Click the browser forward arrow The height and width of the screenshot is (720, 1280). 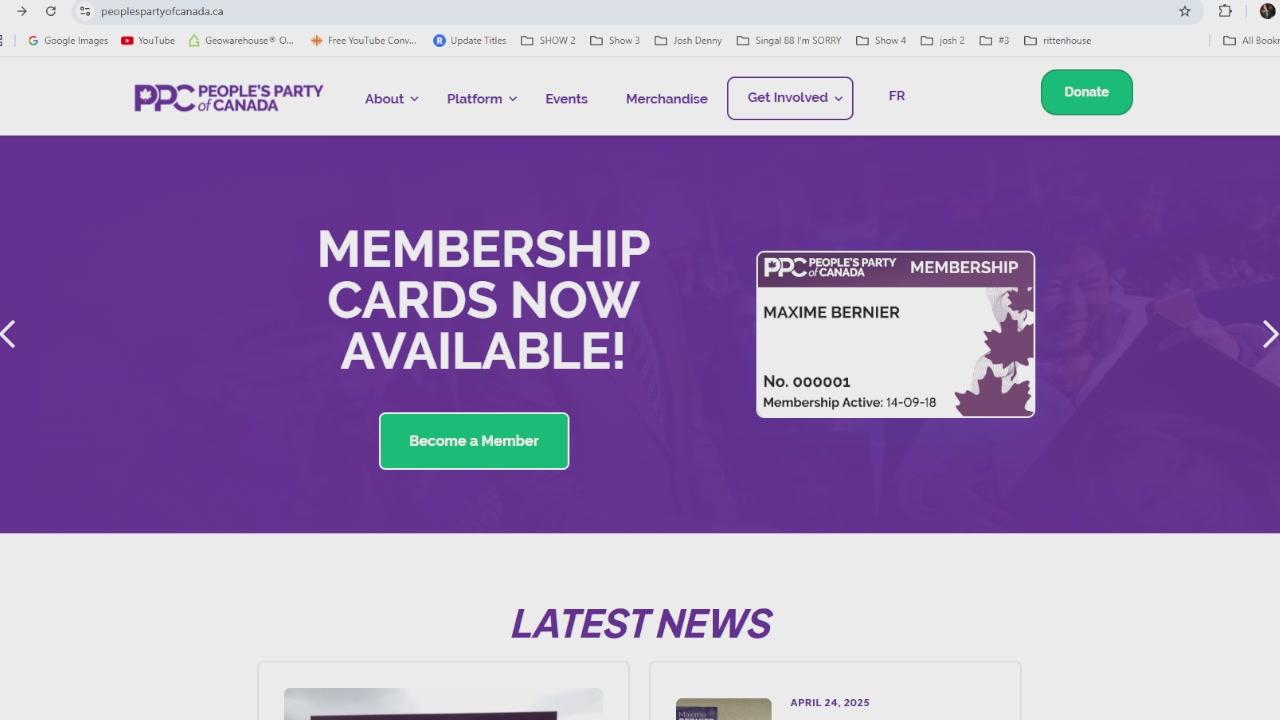pyautogui.click(x=21, y=11)
